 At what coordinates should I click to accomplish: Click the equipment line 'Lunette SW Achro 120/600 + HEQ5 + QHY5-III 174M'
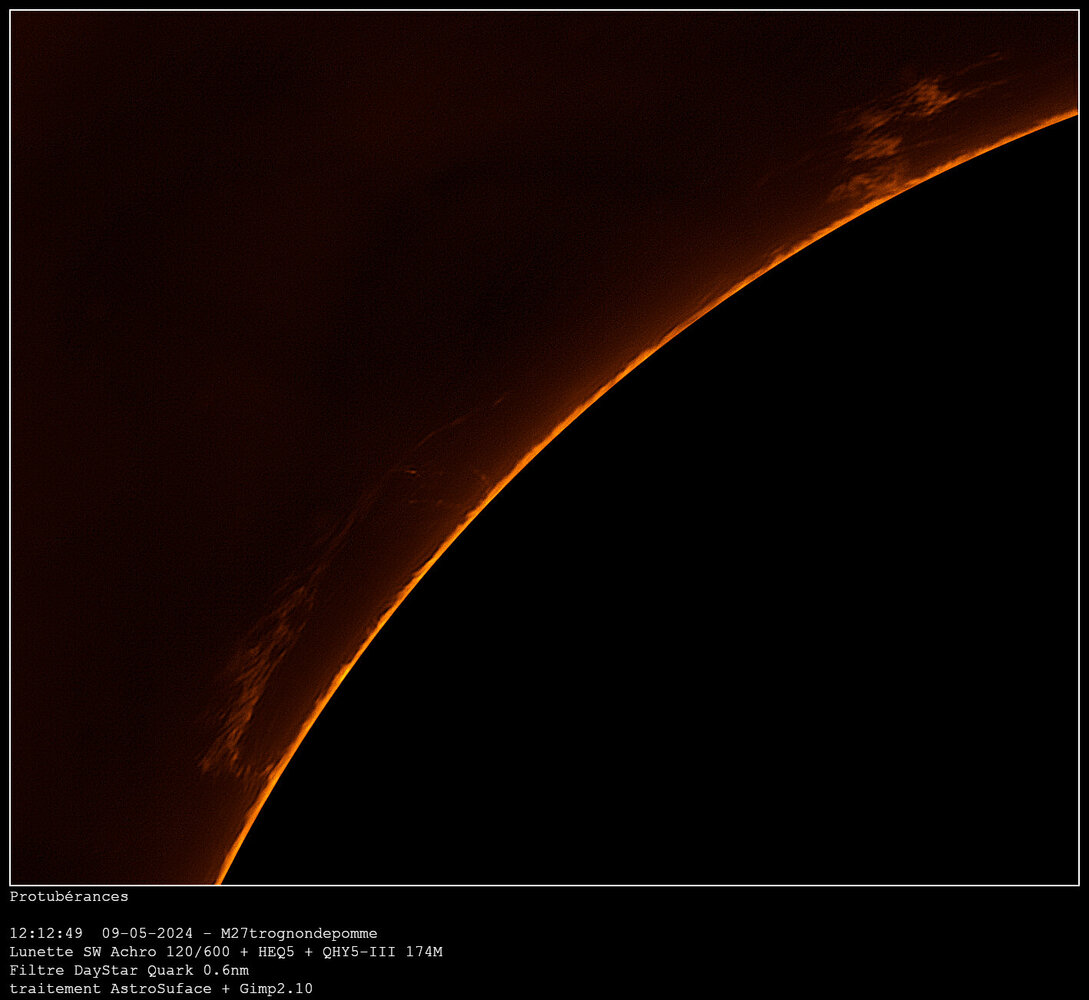(226, 951)
